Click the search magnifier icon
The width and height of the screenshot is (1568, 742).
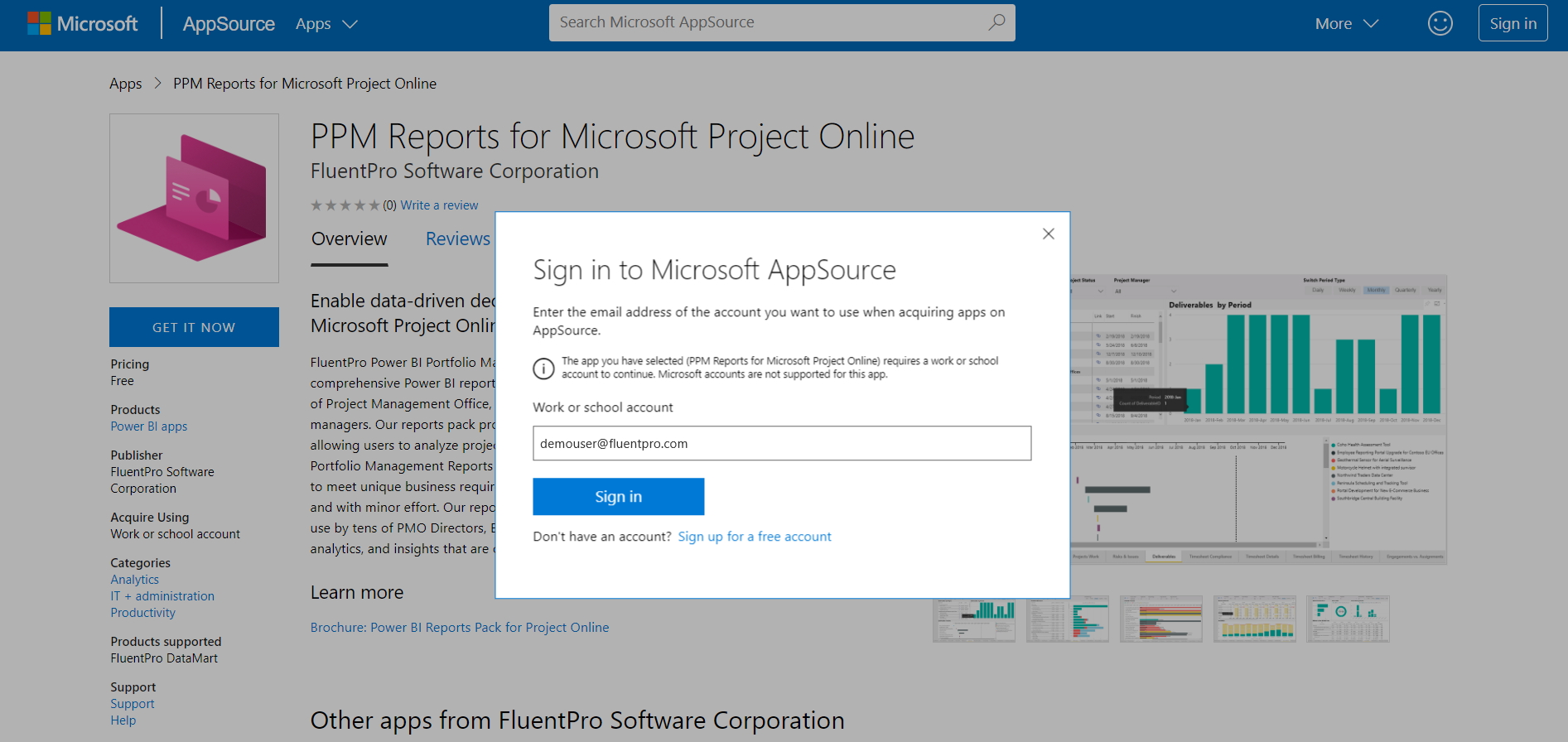[x=996, y=22]
